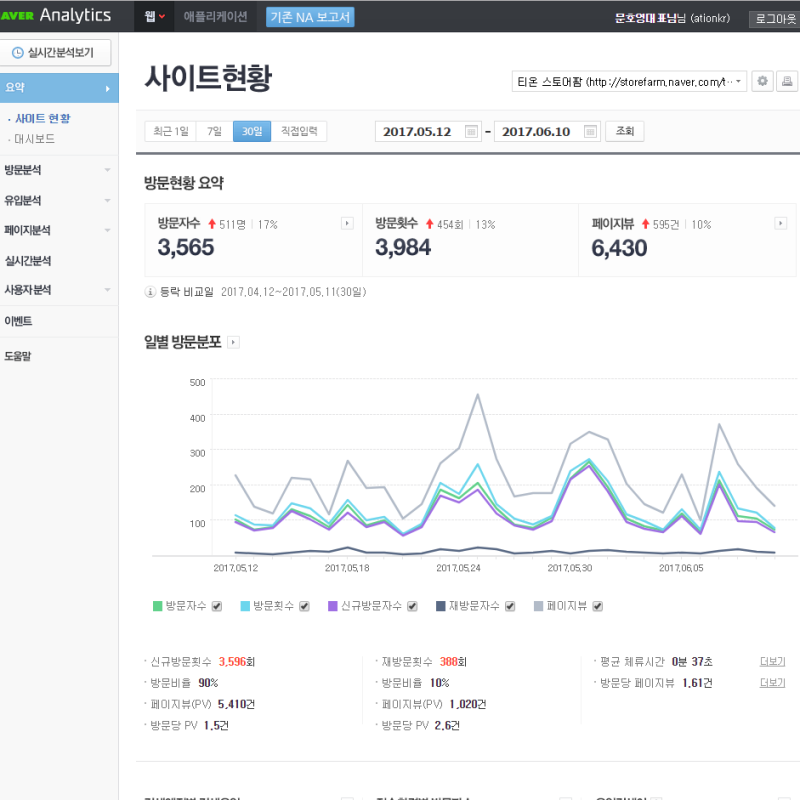The height and width of the screenshot is (800, 800).
Task: Uncheck the 방문횟수 series checkbox
Action: coord(305,606)
